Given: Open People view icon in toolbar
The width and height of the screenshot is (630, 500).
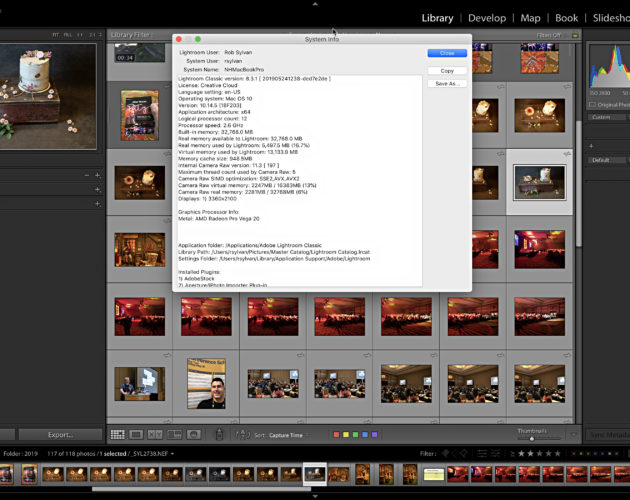Looking at the screenshot, I should coord(194,434).
